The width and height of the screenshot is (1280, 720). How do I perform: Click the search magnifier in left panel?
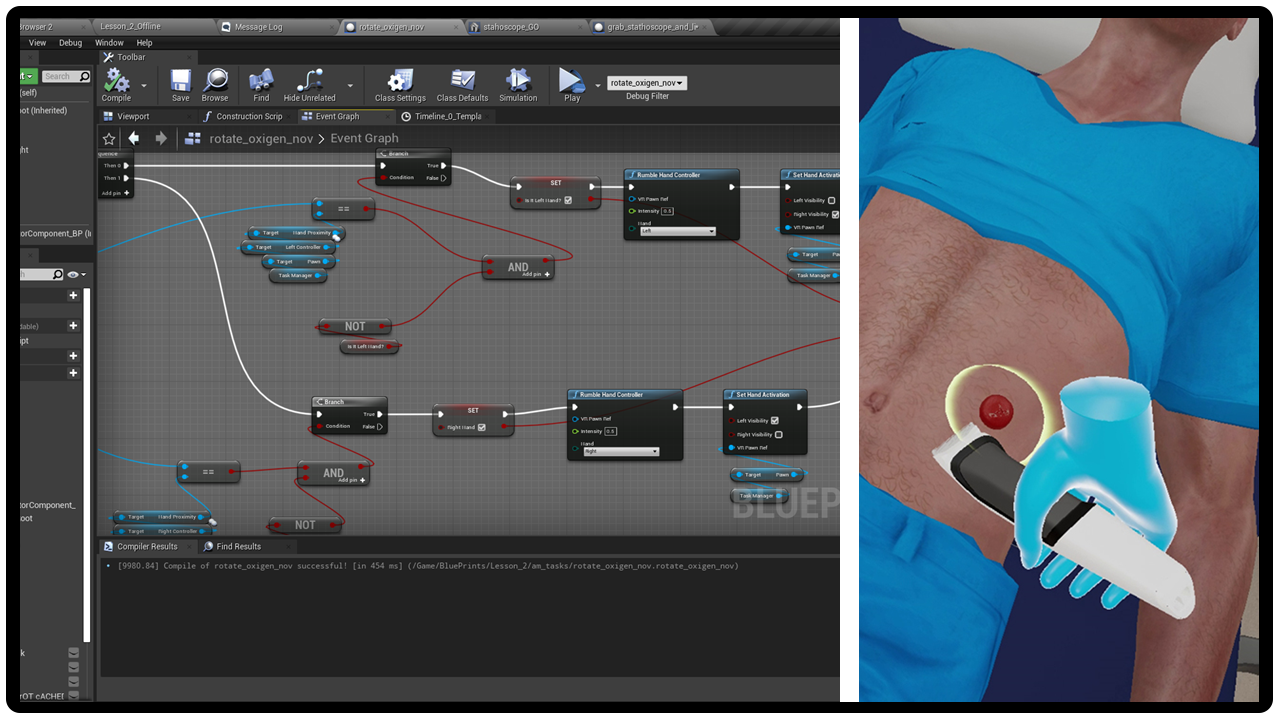point(84,76)
